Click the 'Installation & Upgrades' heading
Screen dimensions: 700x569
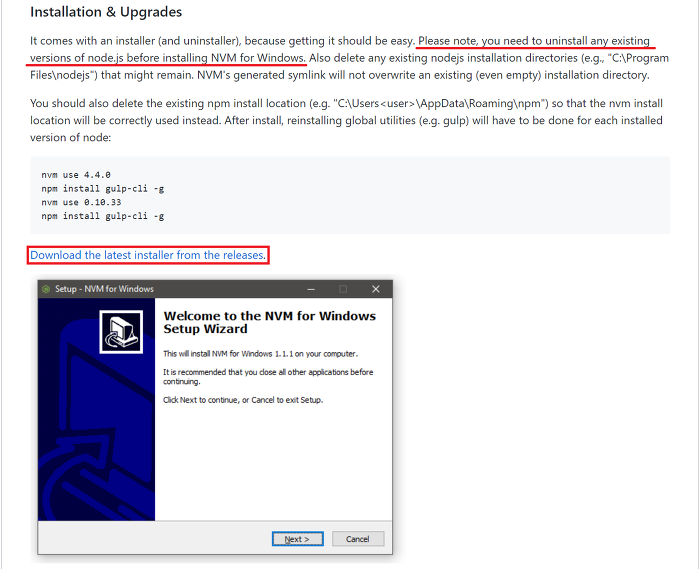coord(106,12)
